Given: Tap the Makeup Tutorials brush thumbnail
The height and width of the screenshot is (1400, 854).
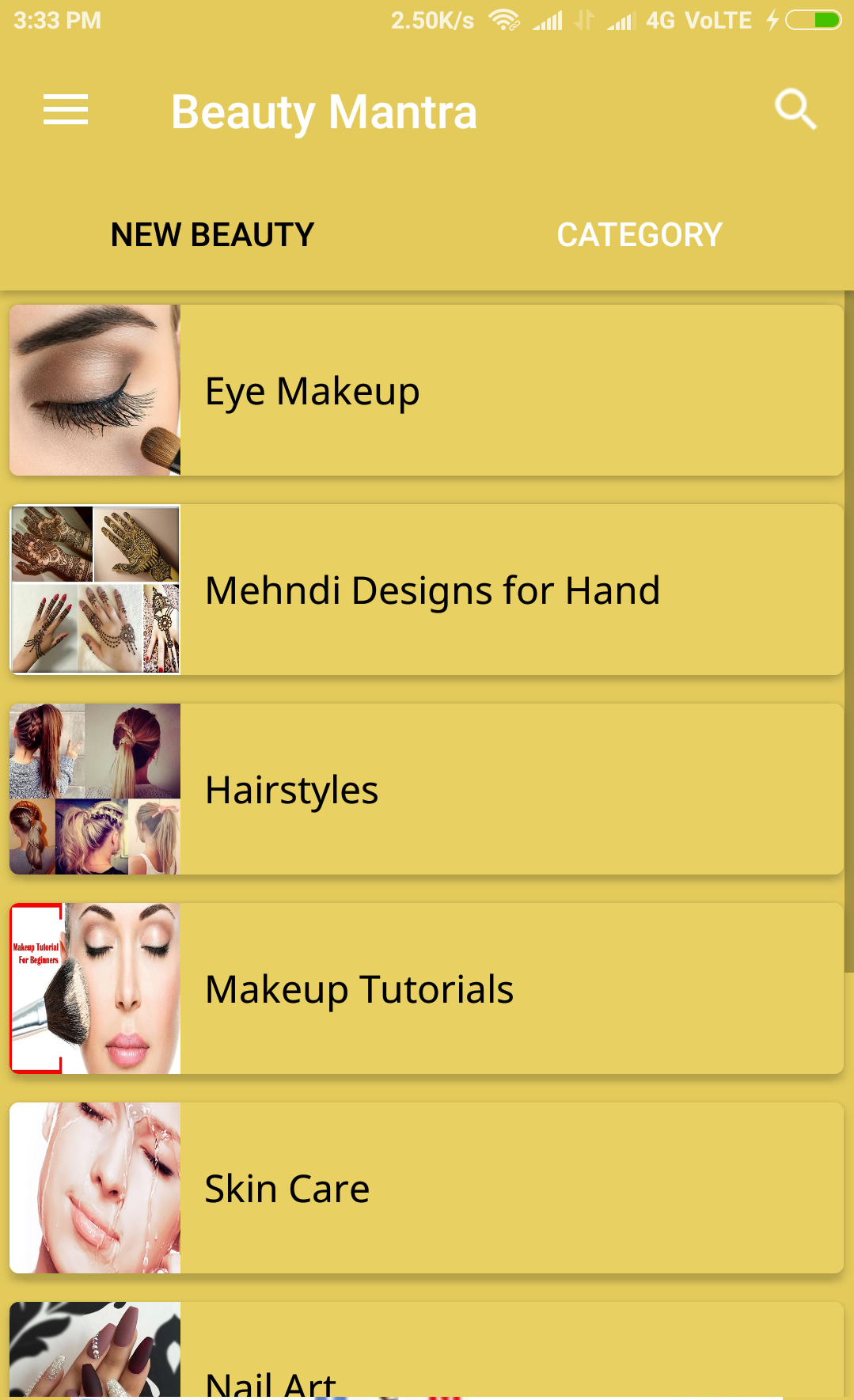Looking at the screenshot, I should tap(95, 988).
